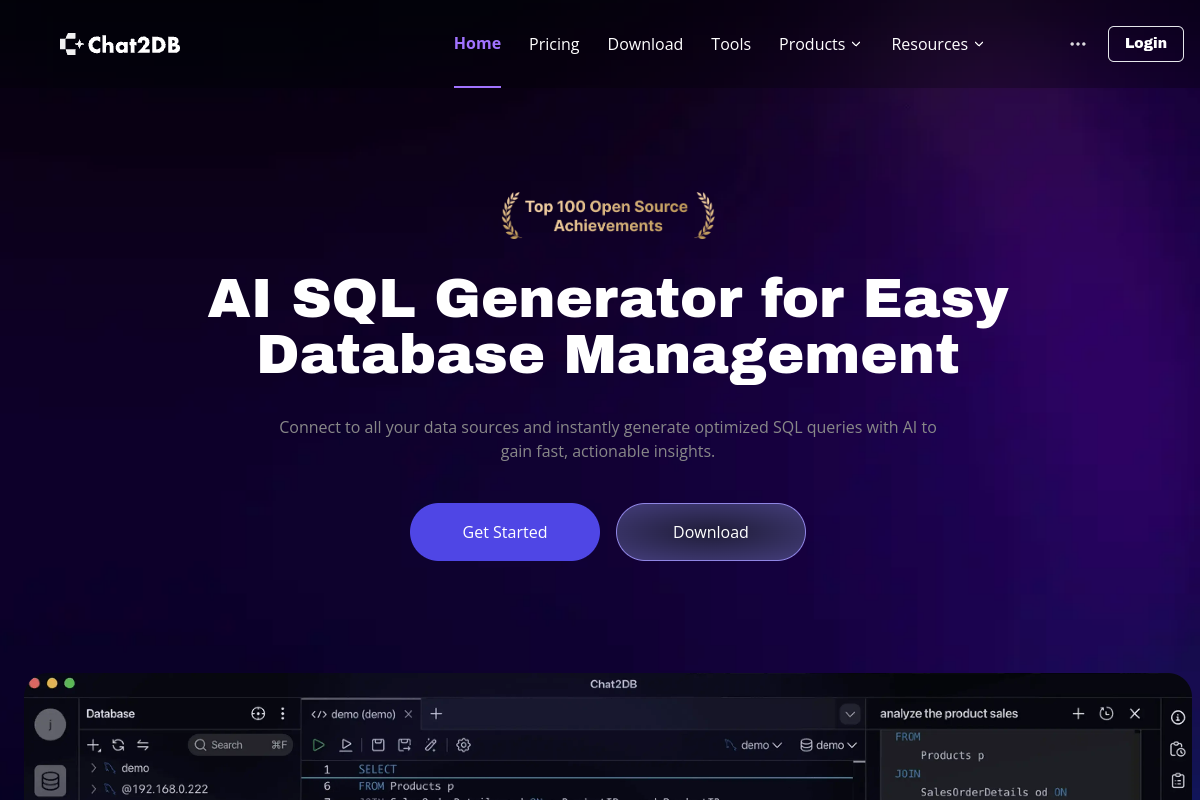Open the Database panel vertical dots menu
The height and width of the screenshot is (800, 1200).
(283, 714)
